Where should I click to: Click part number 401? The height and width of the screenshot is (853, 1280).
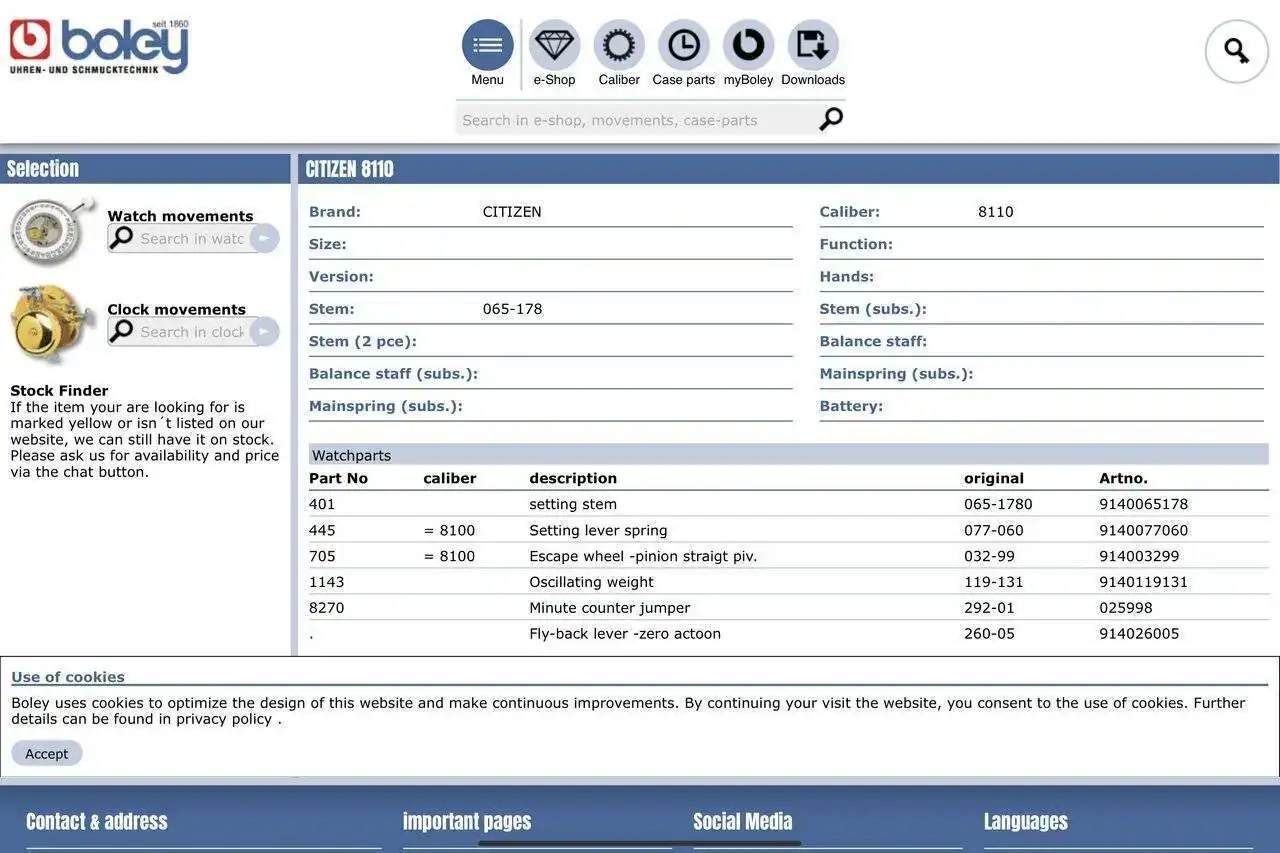tap(322, 504)
